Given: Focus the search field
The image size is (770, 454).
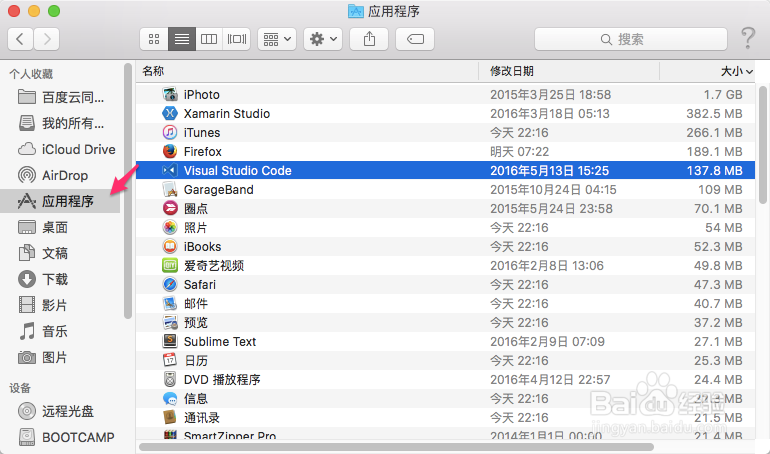Looking at the screenshot, I should pos(631,39).
